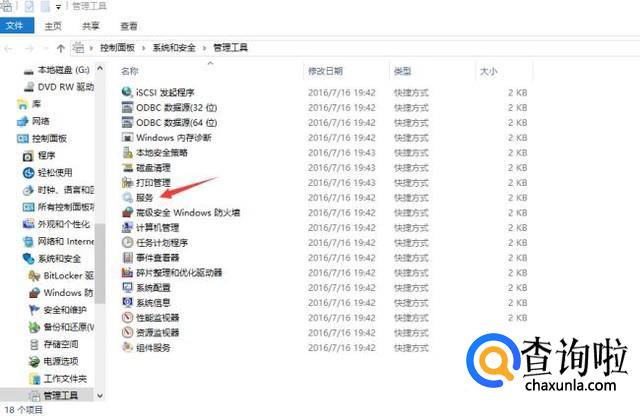Select the 打印管理 icon
640x416 pixels.
[127, 182]
